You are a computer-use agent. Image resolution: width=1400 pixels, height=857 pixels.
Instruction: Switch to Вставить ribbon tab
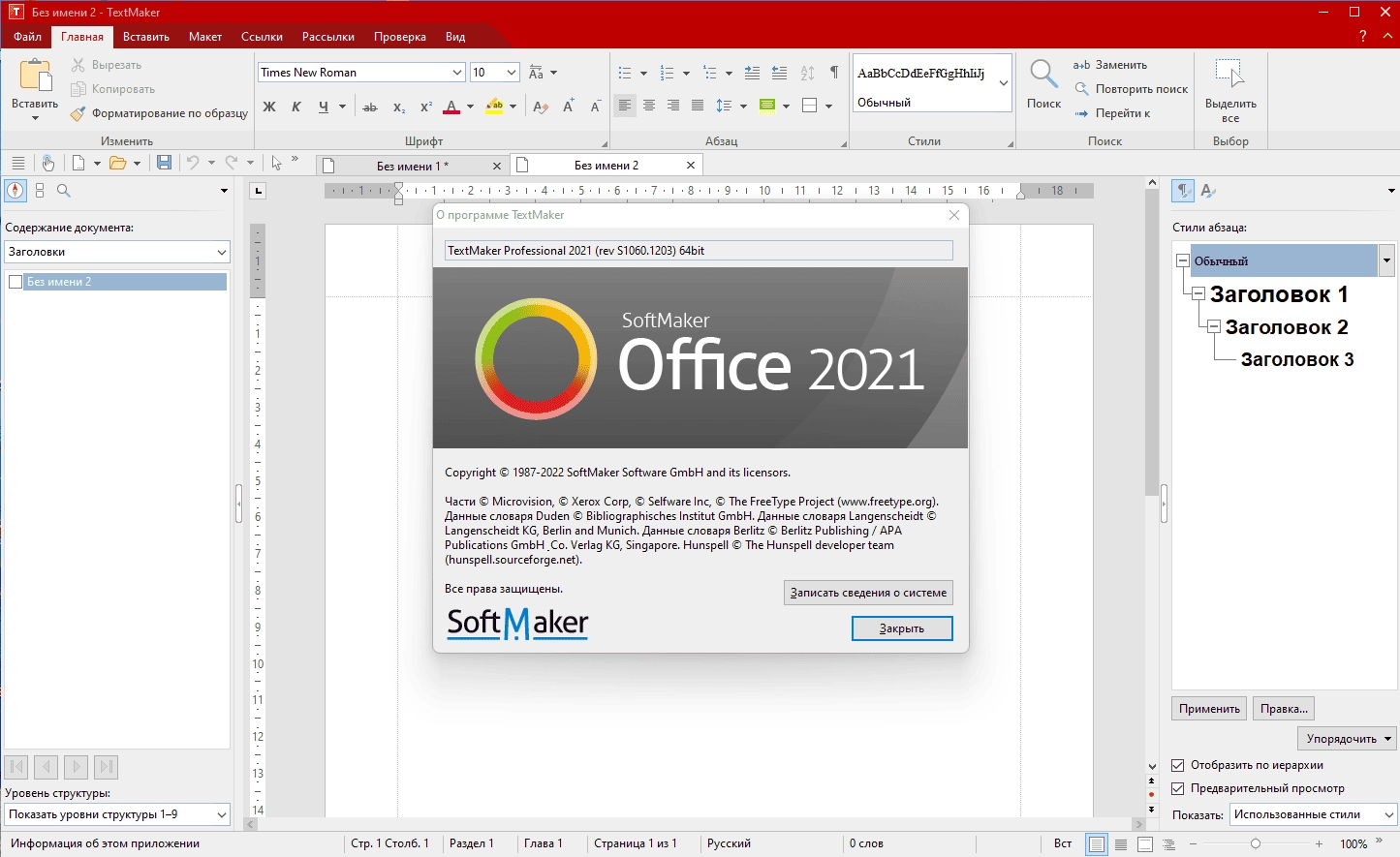[146, 37]
